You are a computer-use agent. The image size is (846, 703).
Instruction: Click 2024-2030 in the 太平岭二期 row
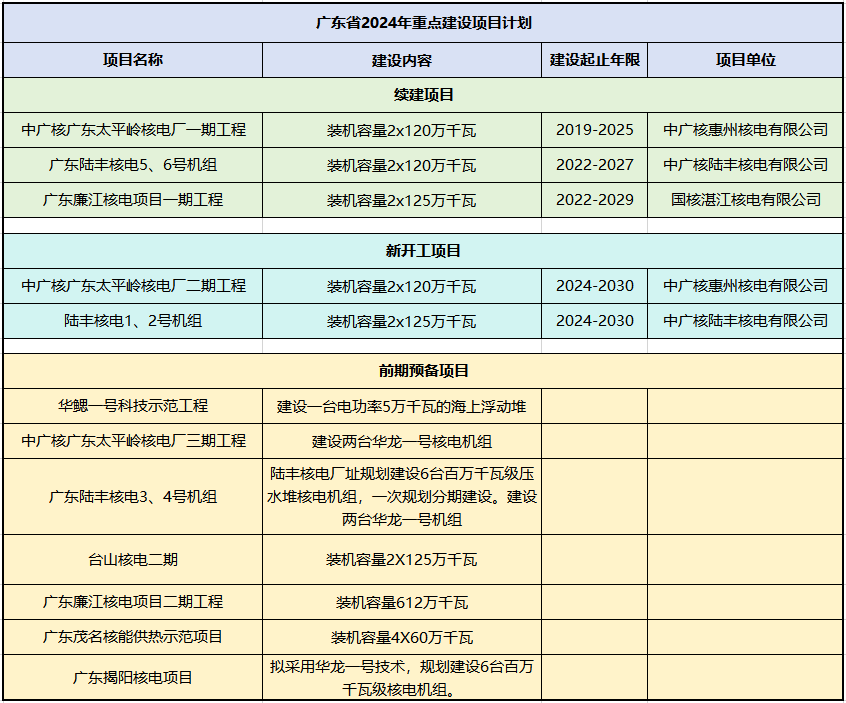595,286
